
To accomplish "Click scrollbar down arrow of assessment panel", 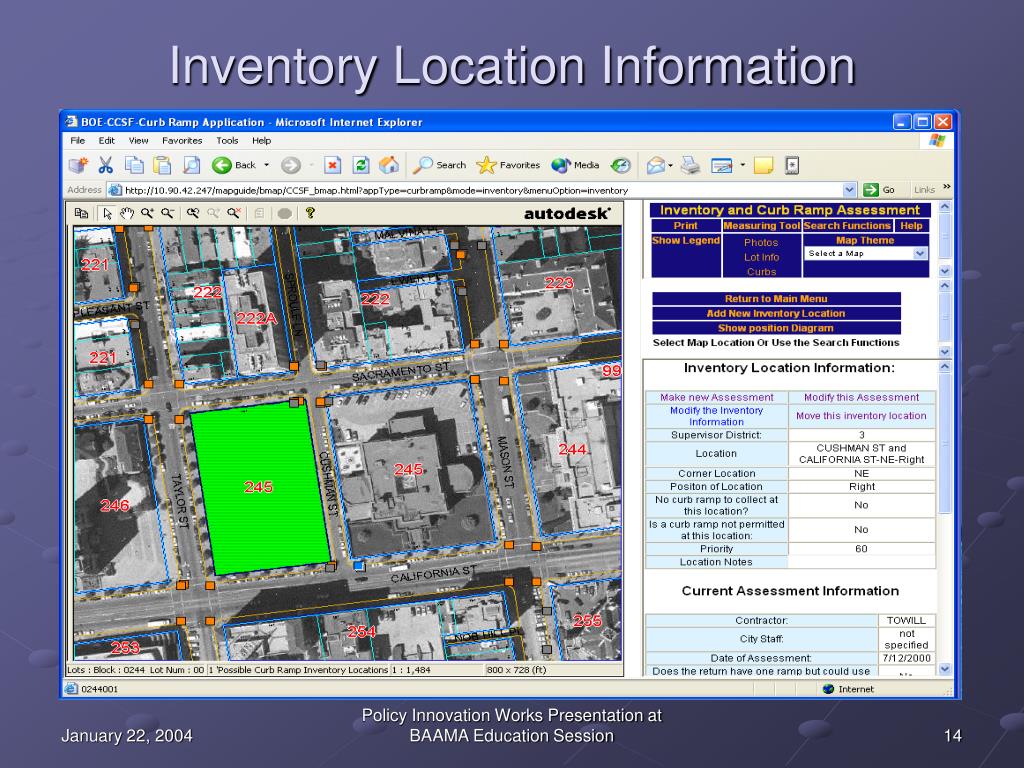I will click(x=944, y=669).
